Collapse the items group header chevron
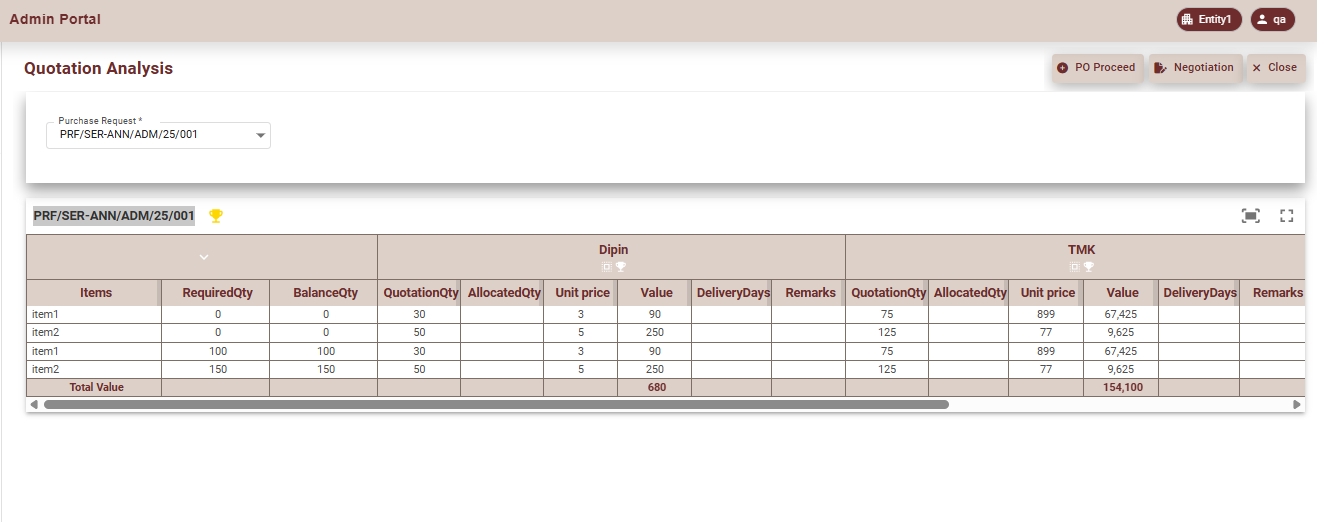The height and width of the screenshot is (522, 1317). tap(203, 257)
